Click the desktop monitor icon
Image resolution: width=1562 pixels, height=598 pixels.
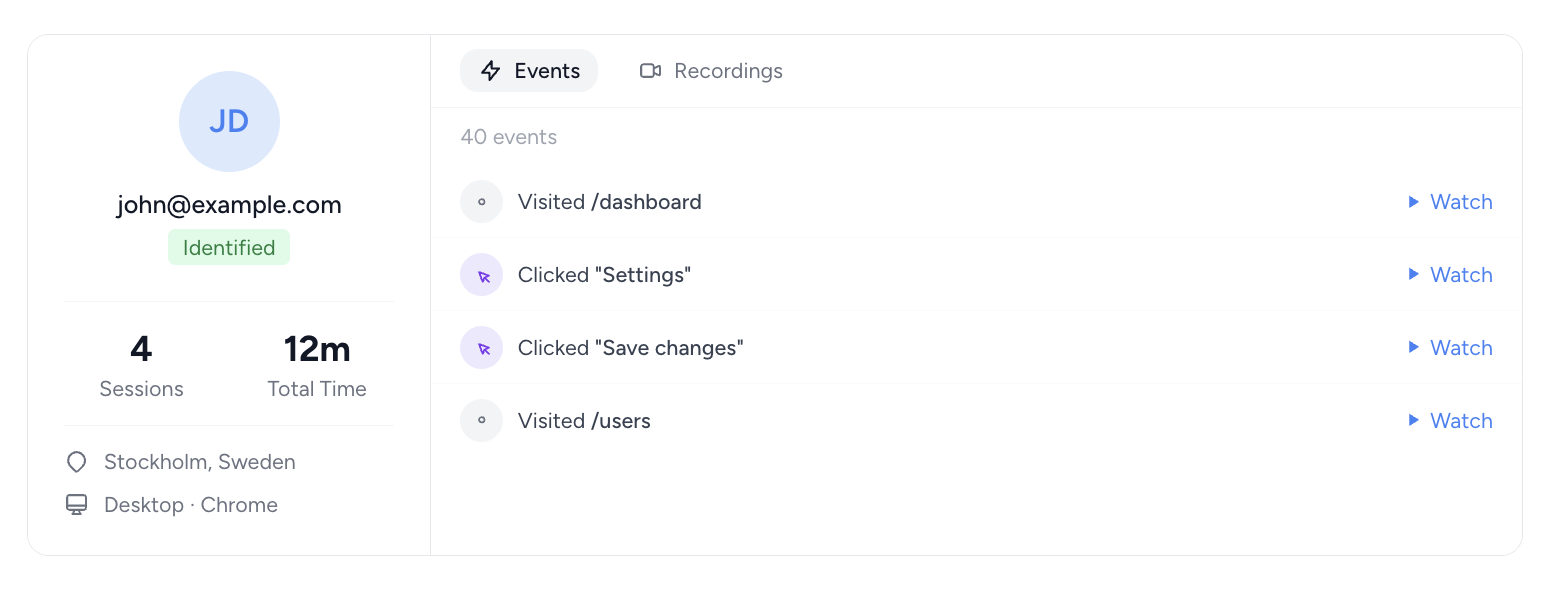(76, 505)
